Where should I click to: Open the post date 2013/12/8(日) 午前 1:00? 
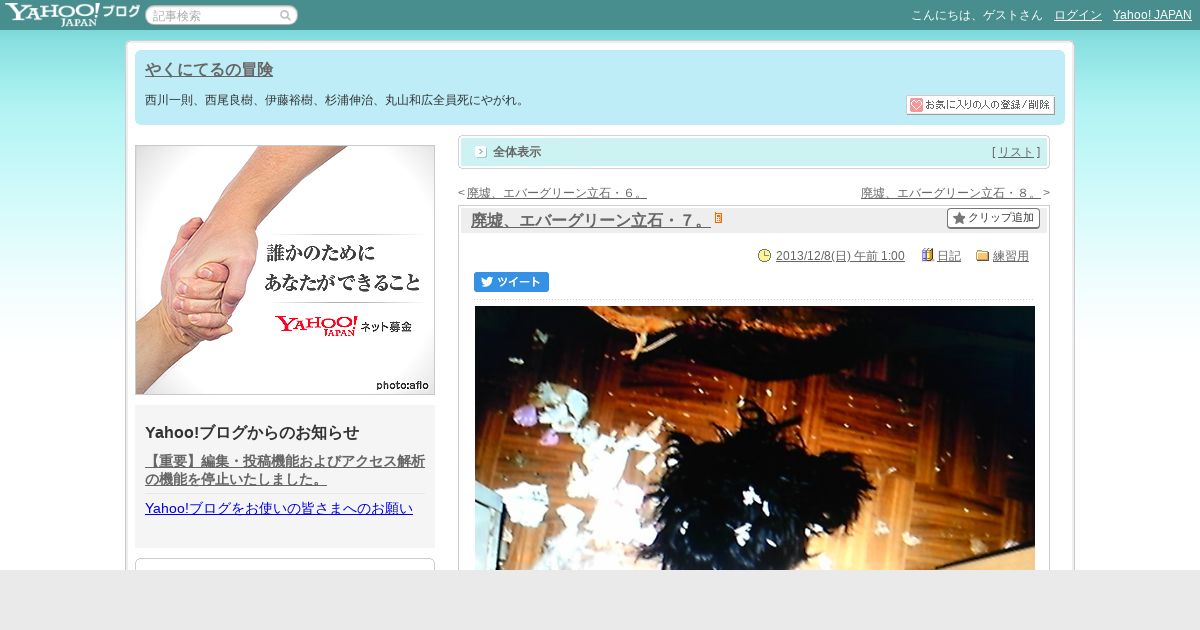pyautogui.click(x=840, y=256)
